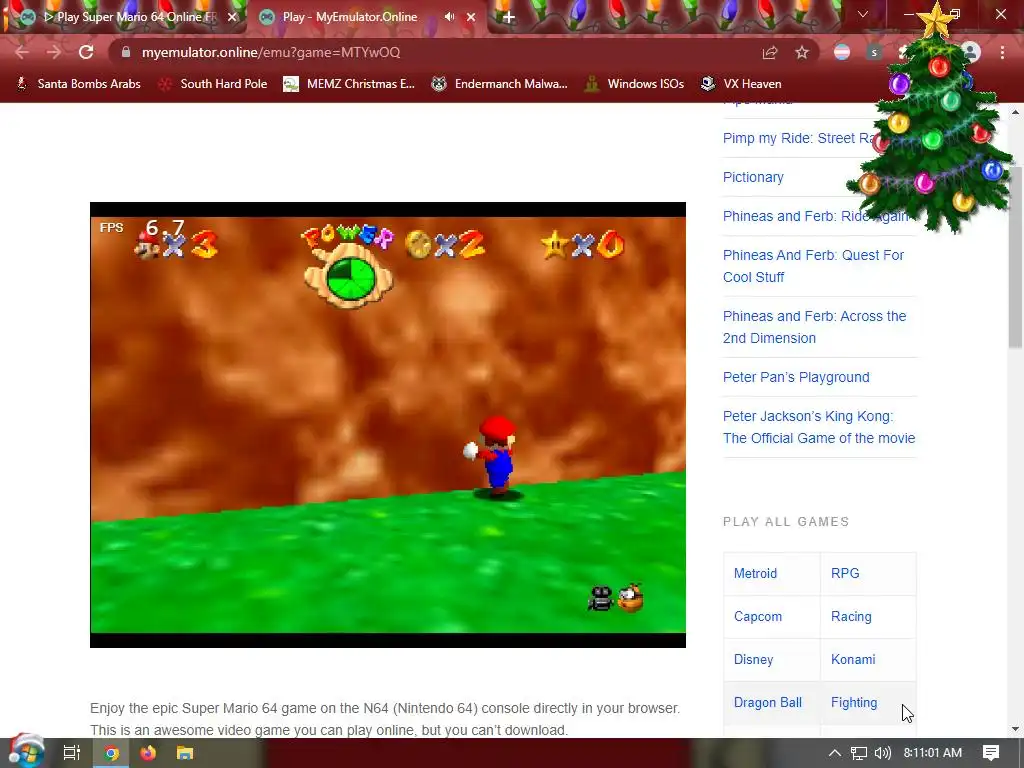Open Endermanch Malware bookmark

(x=500, y=84)
